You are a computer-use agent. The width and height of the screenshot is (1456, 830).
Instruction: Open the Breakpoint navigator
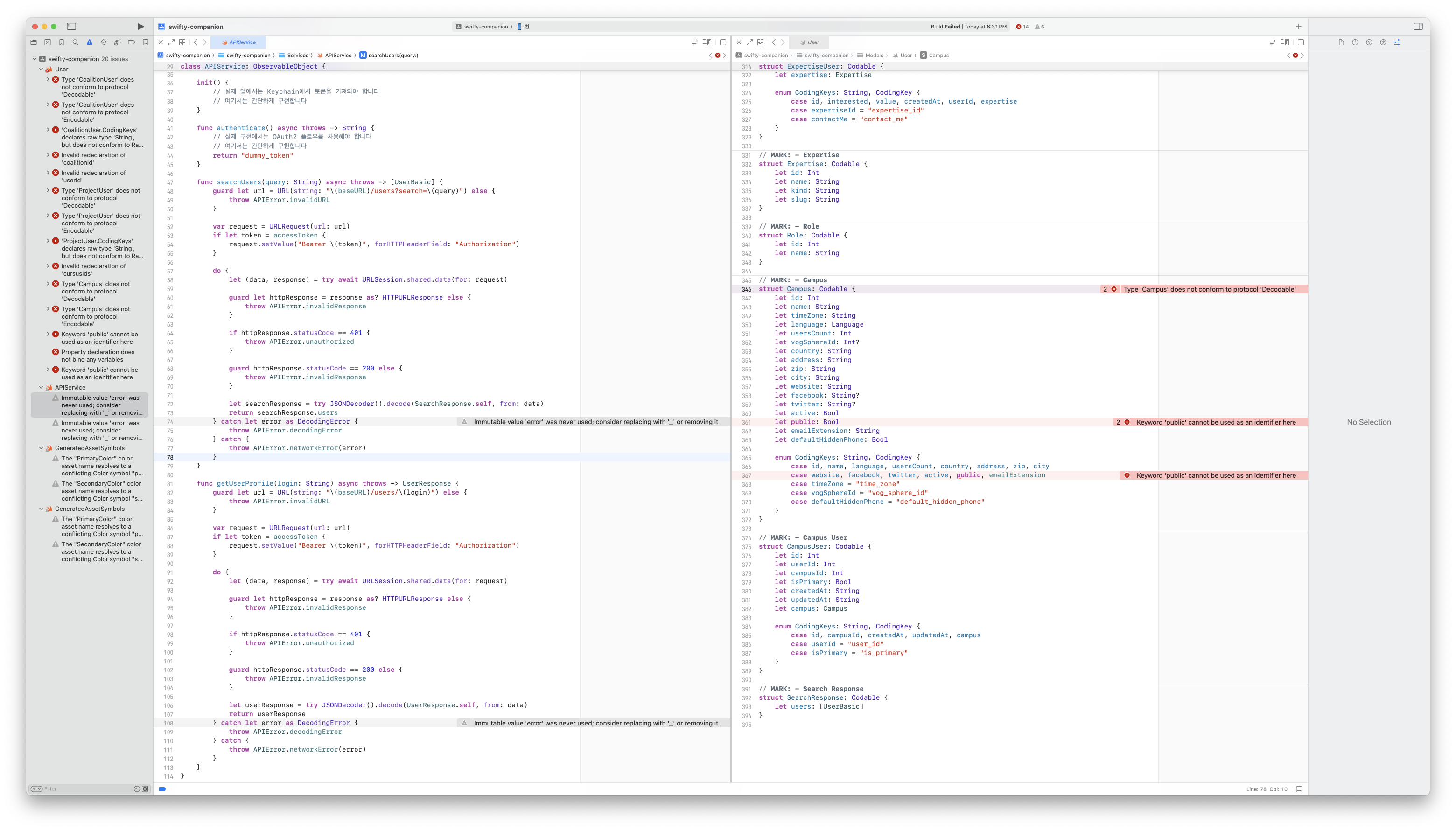click(x=131, y=42)
